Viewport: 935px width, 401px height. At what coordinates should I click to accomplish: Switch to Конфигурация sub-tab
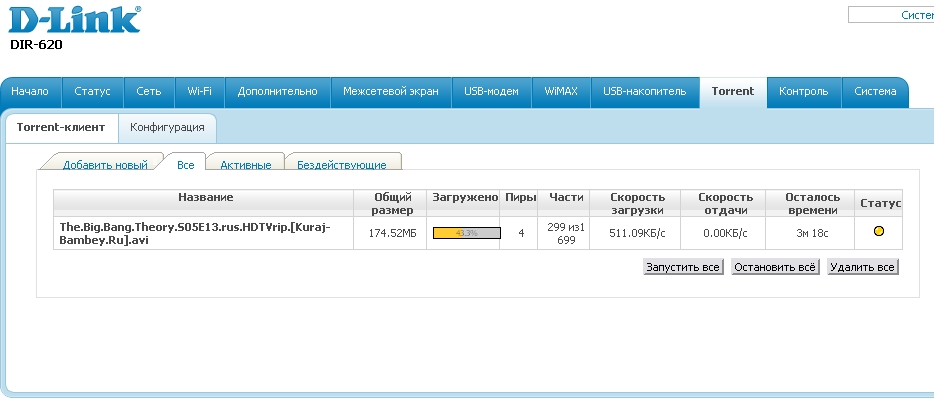[167, 128]
